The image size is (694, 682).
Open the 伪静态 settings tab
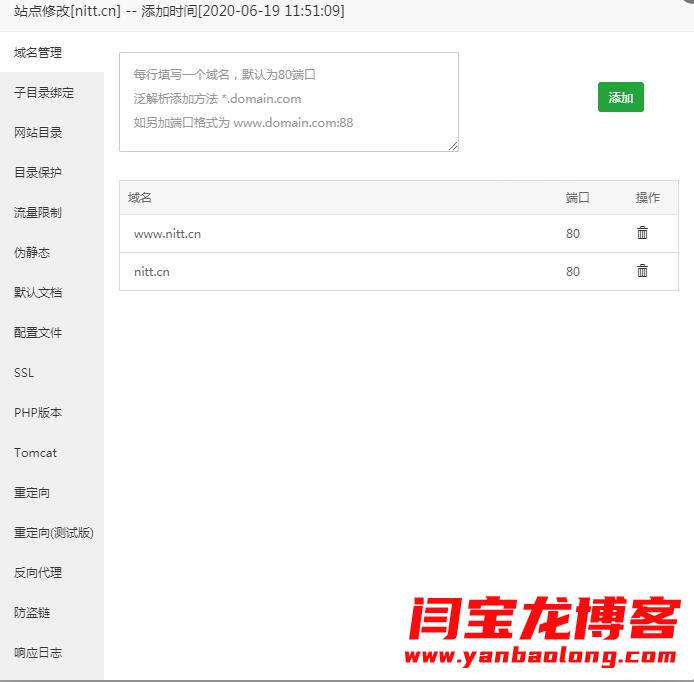pos(32,253)
